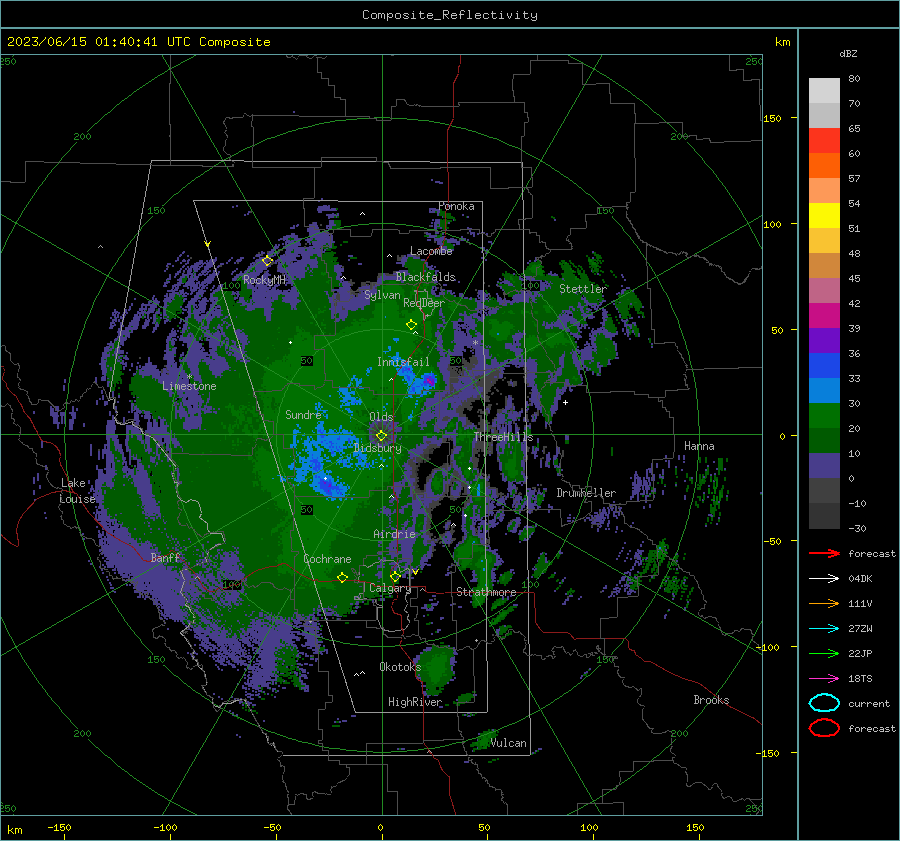
Task: Click the Sundre town label
Action: tap(303, 414)
